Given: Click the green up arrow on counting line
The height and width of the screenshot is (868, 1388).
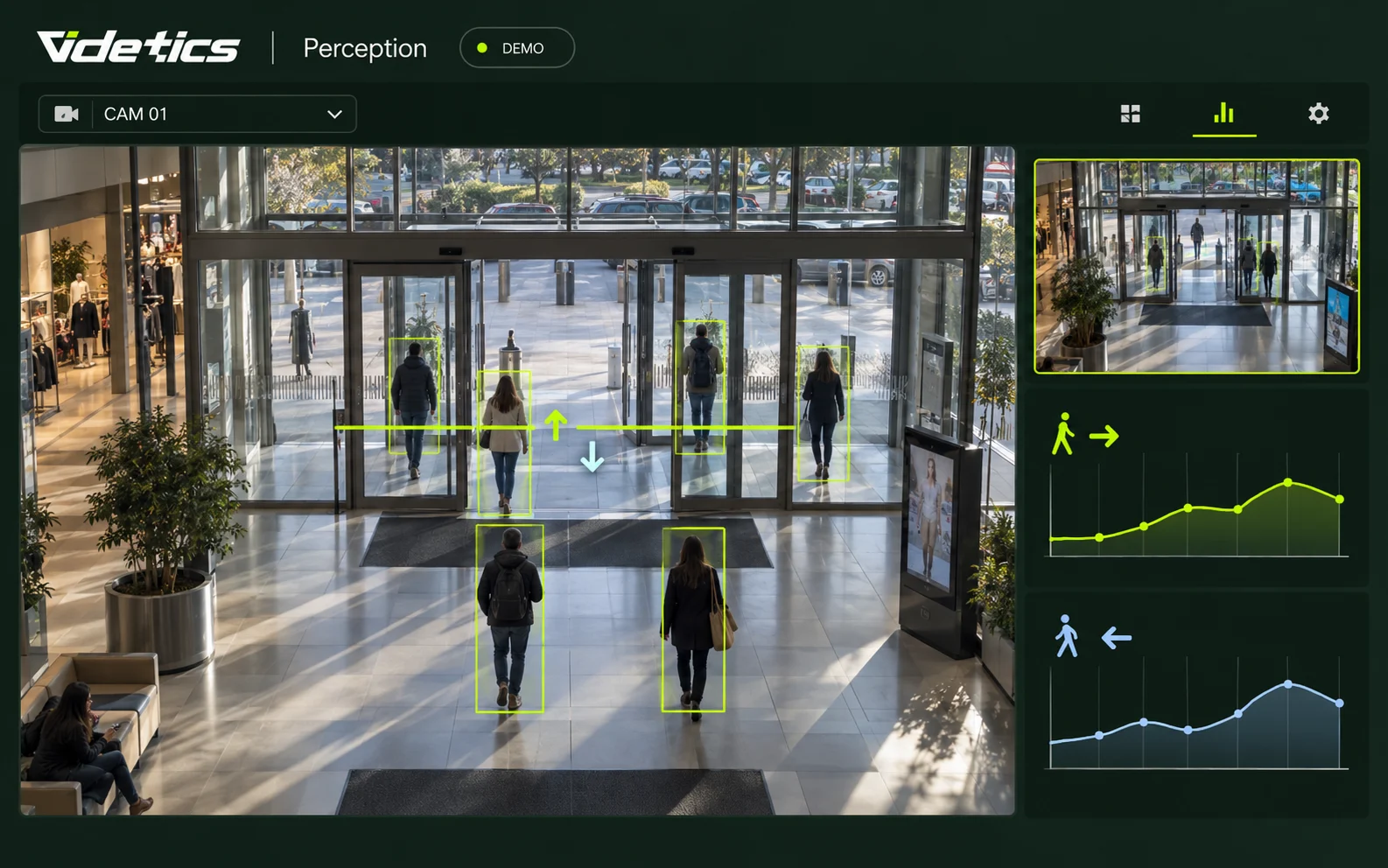Looking at the screenshot, I should pos(556,425).
